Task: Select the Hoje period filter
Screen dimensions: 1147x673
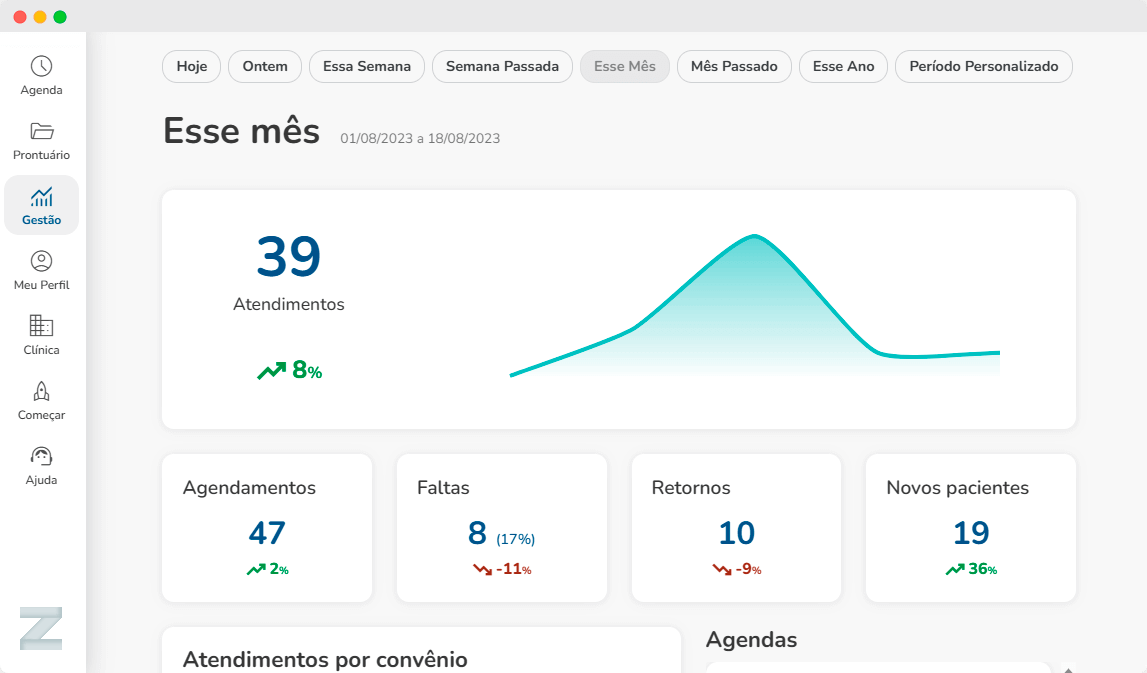Action: point(192,67)
